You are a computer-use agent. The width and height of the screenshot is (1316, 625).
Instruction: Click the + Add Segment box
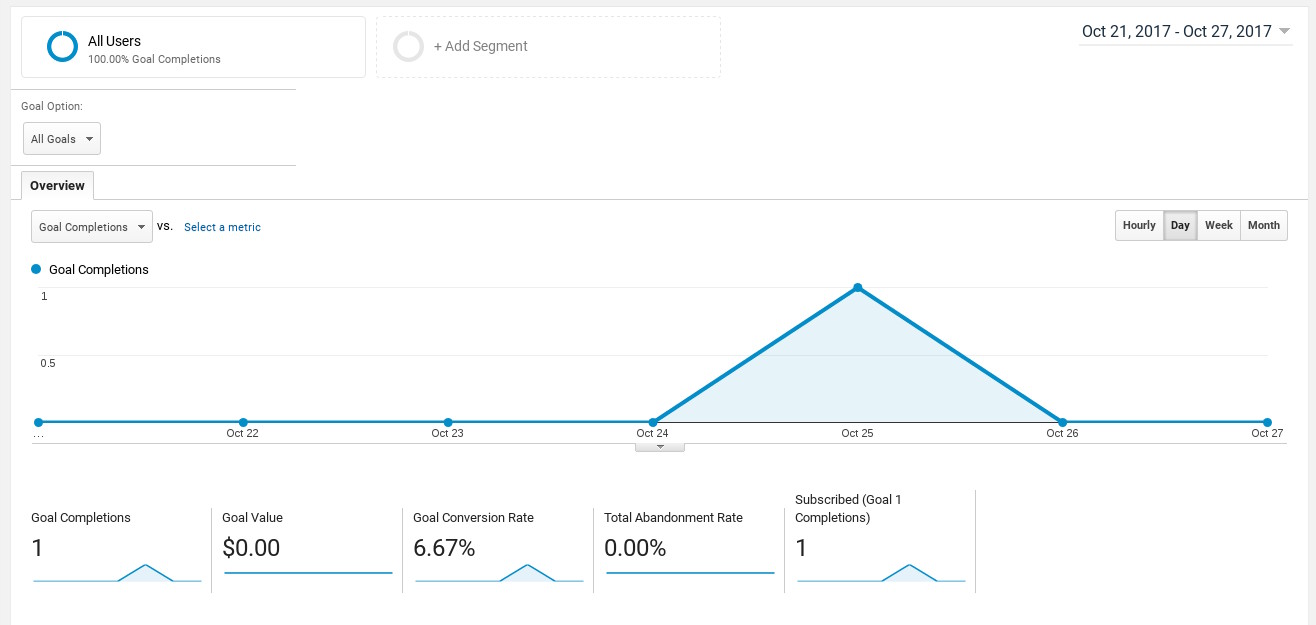point(548,47)
